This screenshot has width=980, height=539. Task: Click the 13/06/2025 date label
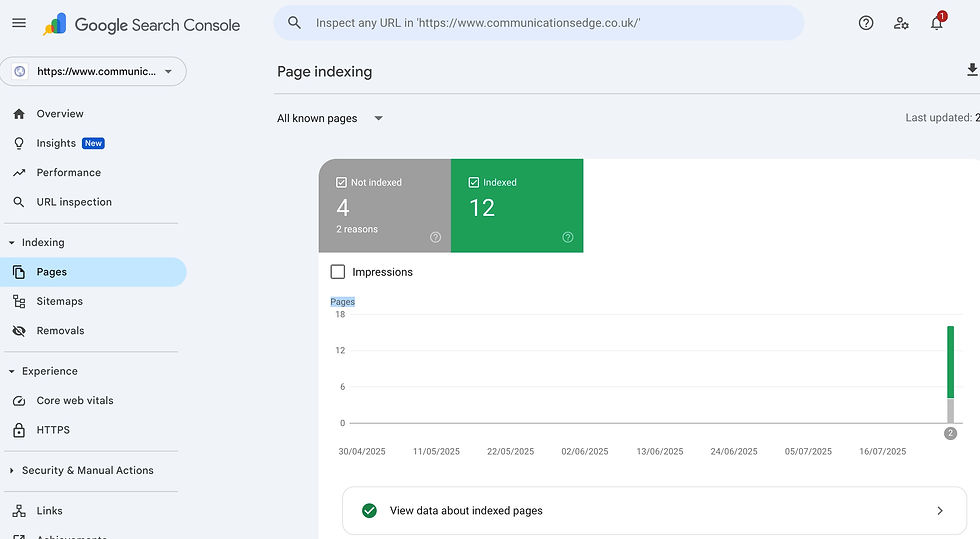click(x=659, y=451)
